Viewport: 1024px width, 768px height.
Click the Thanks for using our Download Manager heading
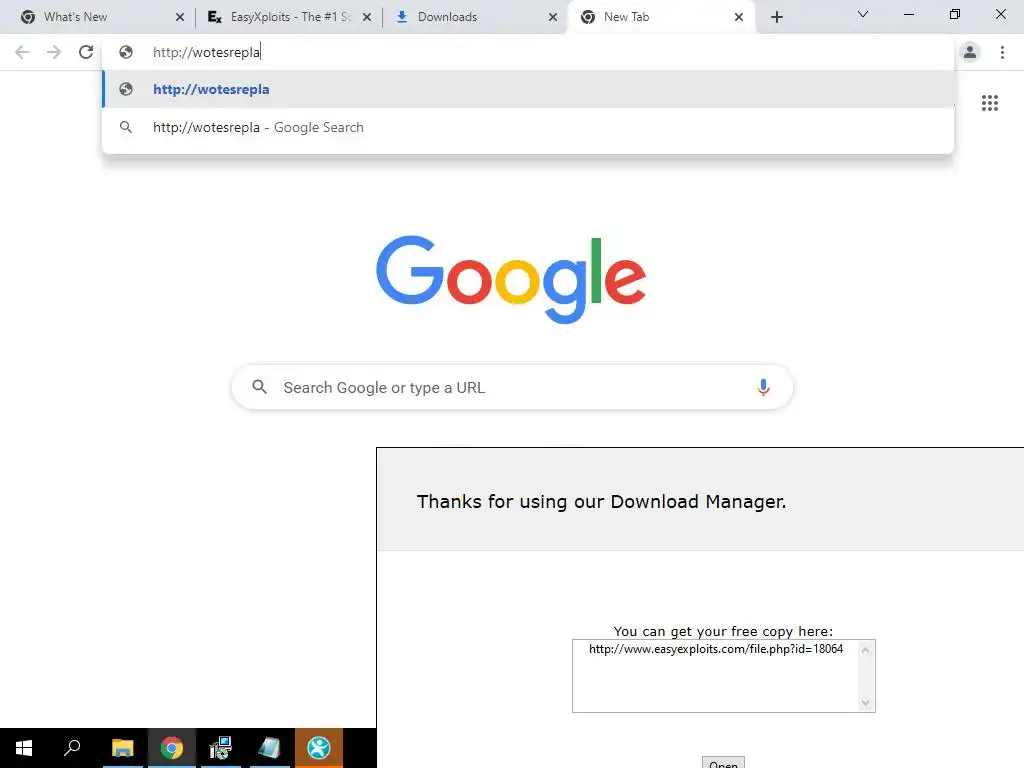tap(601, 502)
